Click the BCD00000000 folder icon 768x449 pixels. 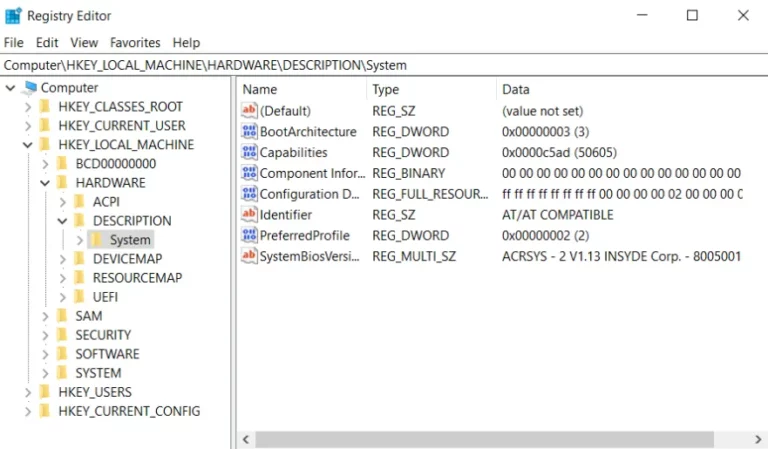[62, 164]
